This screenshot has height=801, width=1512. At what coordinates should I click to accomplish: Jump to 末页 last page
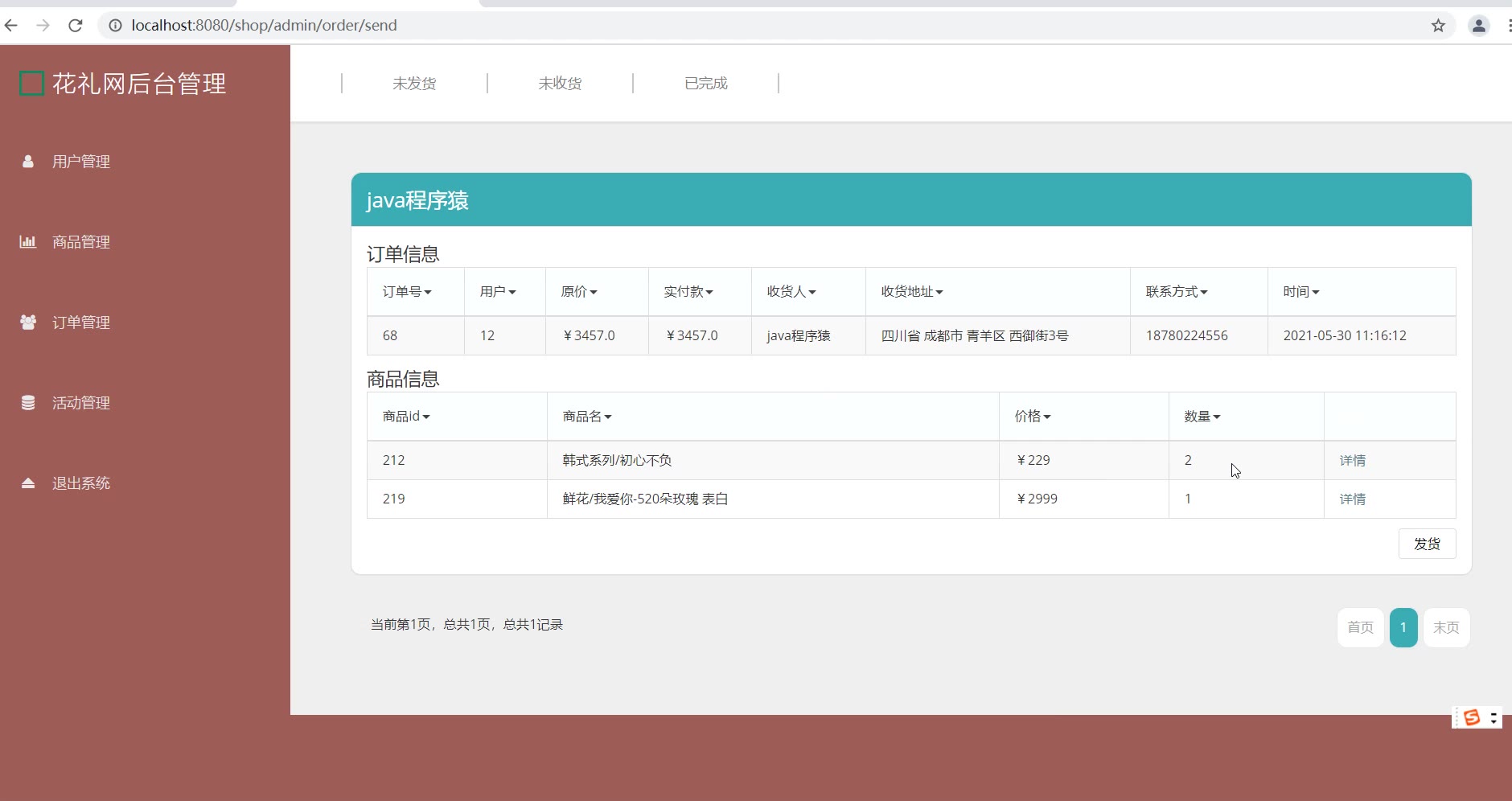click(x=1446, y=627)
